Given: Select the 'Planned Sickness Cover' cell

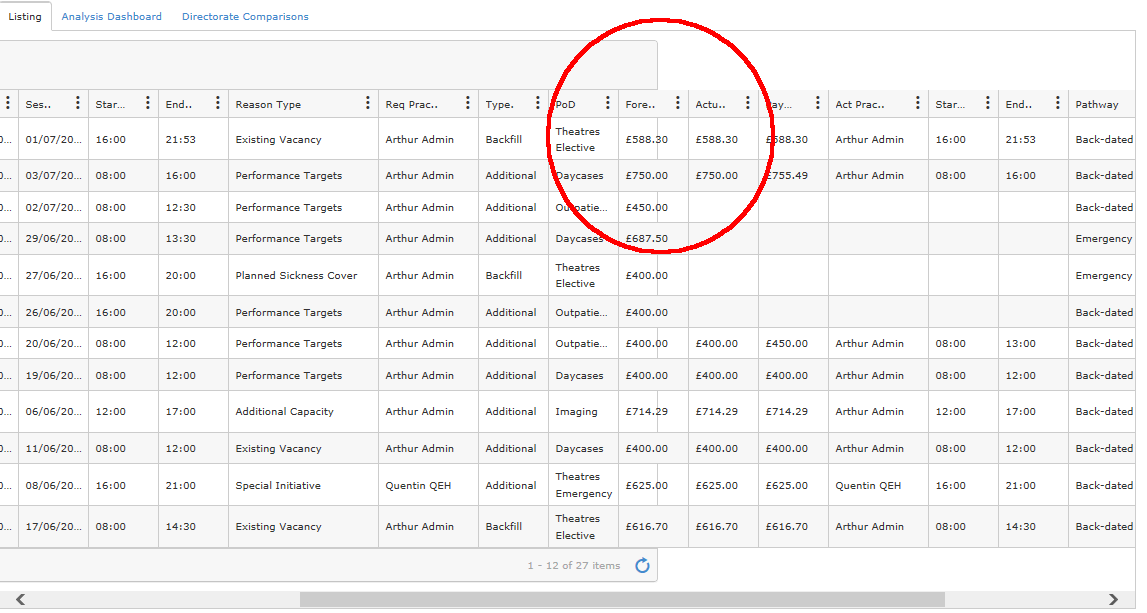Looking at the screenshot, I should (303, 276).
